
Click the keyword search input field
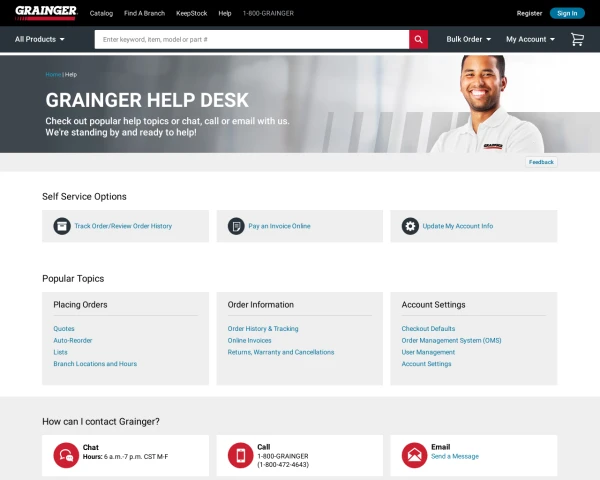[252, 39]
